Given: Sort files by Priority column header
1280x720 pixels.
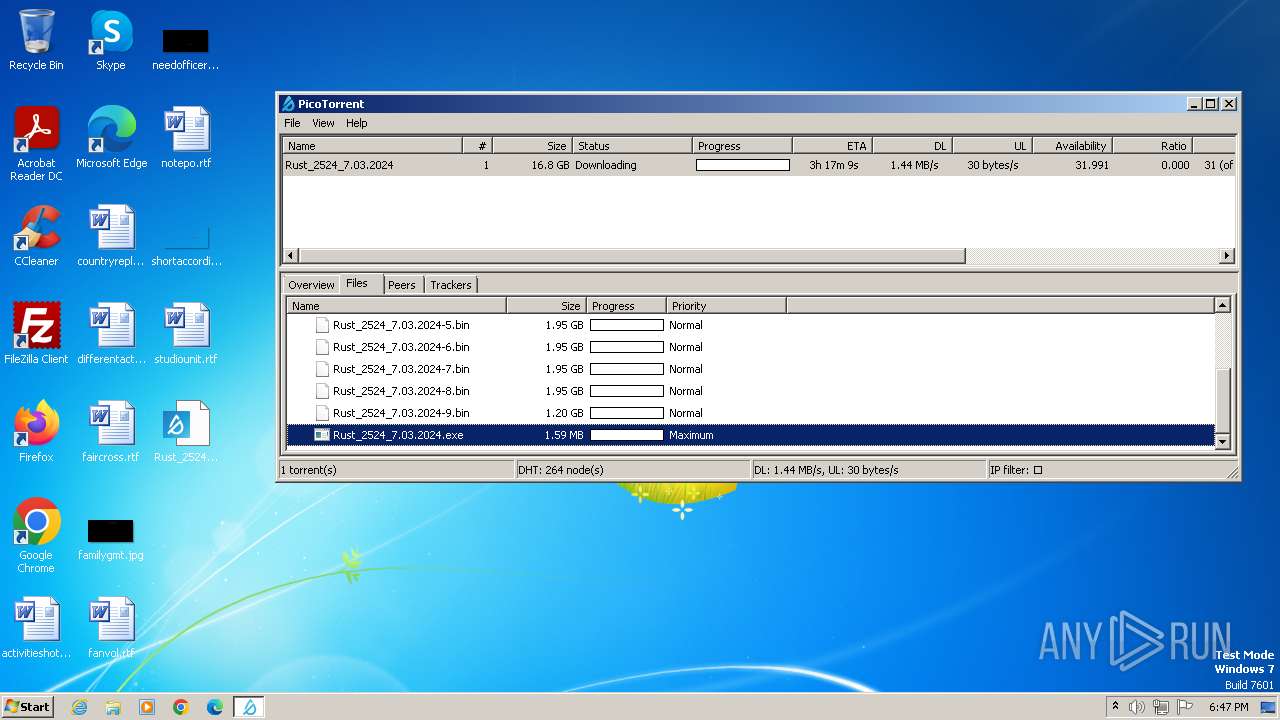Looking at the screenshot, I should click(x=726, y=306).
